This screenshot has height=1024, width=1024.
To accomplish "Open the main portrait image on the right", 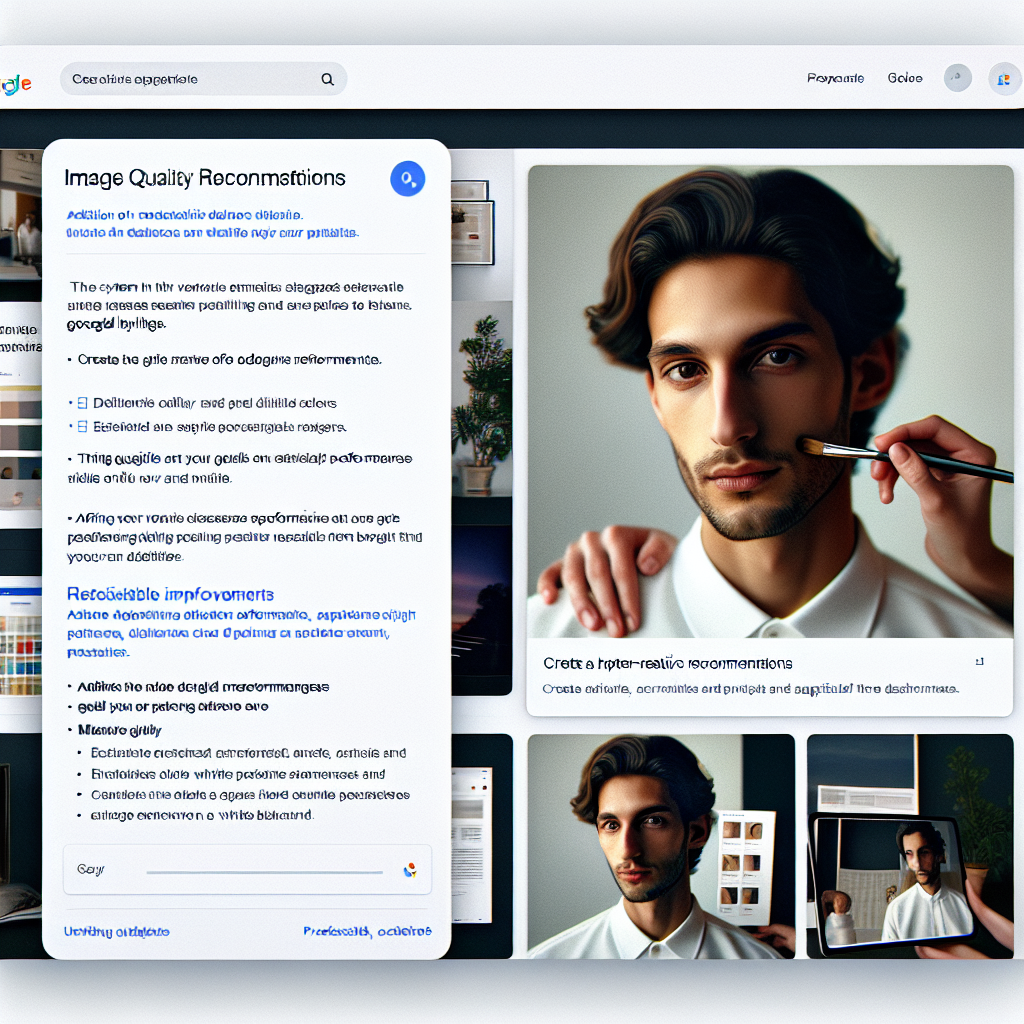I will coord(770,400).
